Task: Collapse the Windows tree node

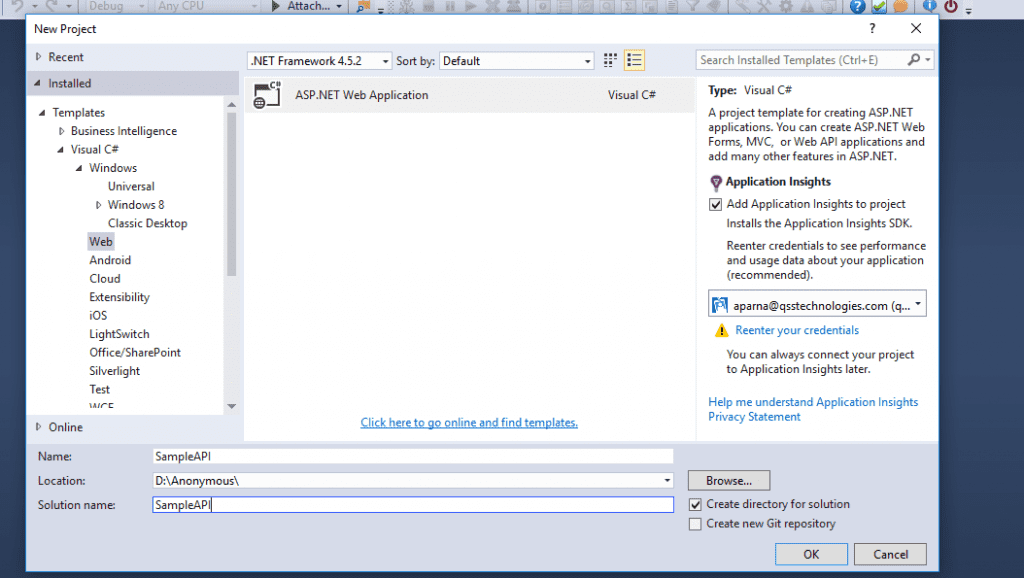Action: click(x=79, y=168)
